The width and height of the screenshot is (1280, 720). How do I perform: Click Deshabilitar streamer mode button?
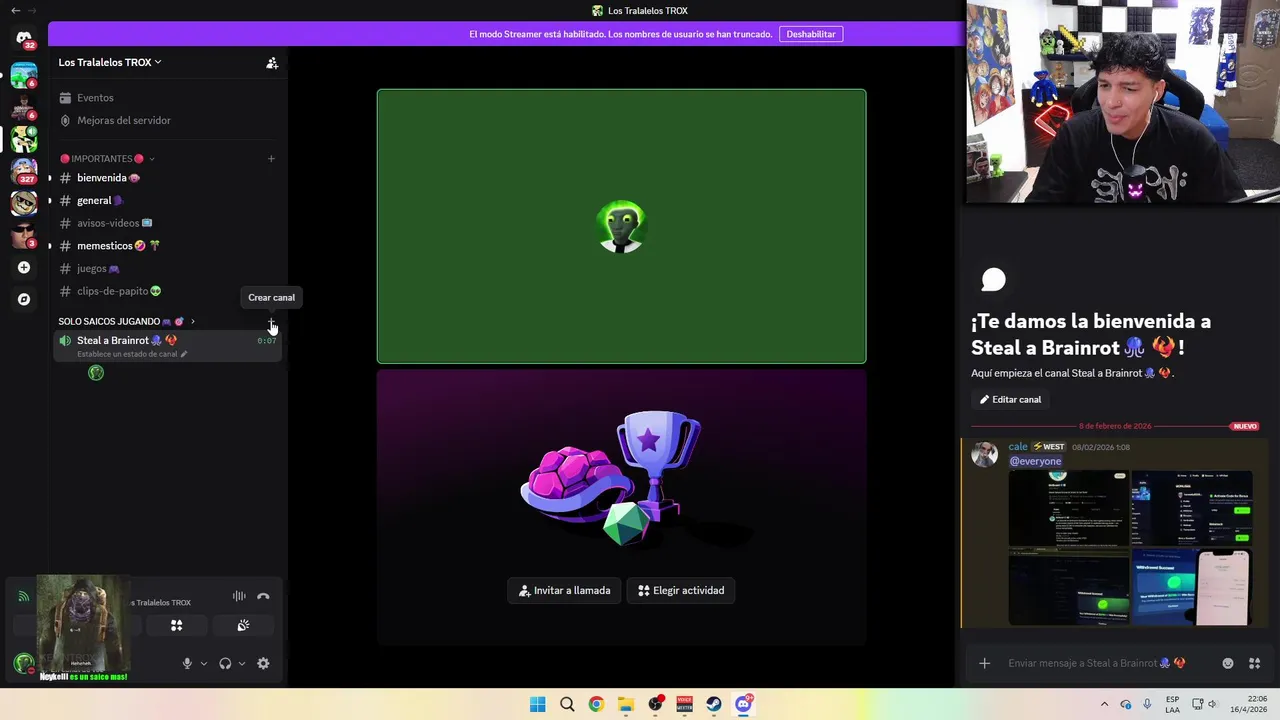(811, 34)
